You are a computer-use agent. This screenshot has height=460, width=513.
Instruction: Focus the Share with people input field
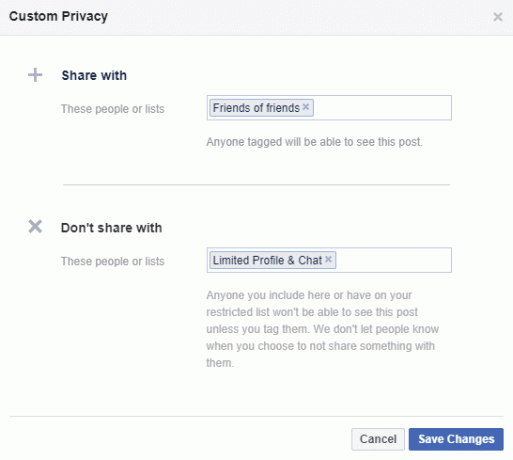(329, 108)
